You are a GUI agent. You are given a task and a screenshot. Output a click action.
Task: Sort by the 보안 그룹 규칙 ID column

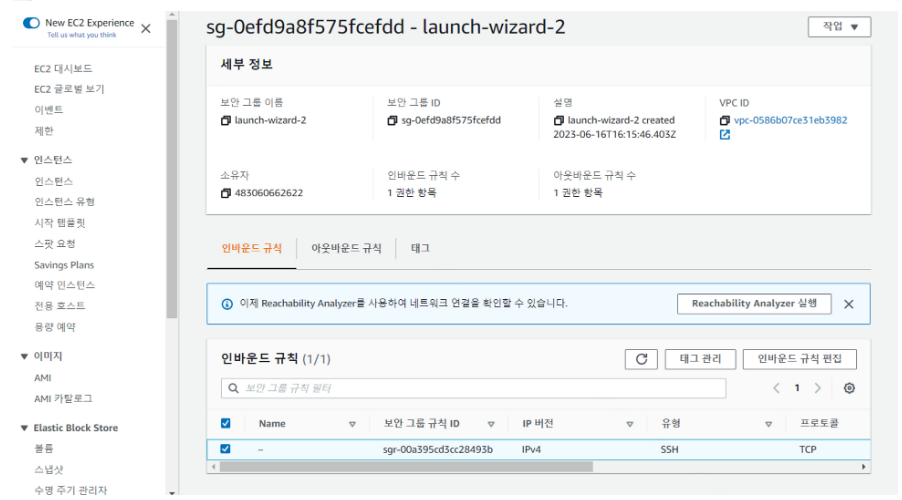[491, 425]
